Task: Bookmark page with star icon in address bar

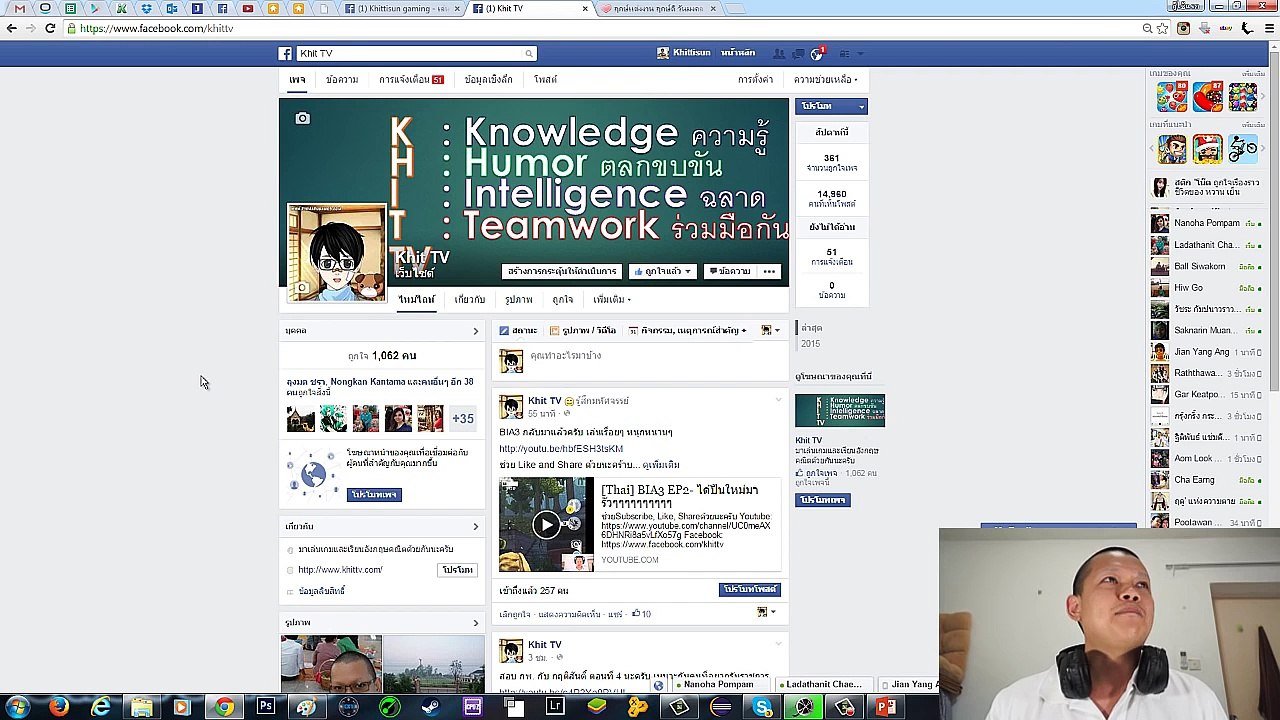Action: 1163,28
